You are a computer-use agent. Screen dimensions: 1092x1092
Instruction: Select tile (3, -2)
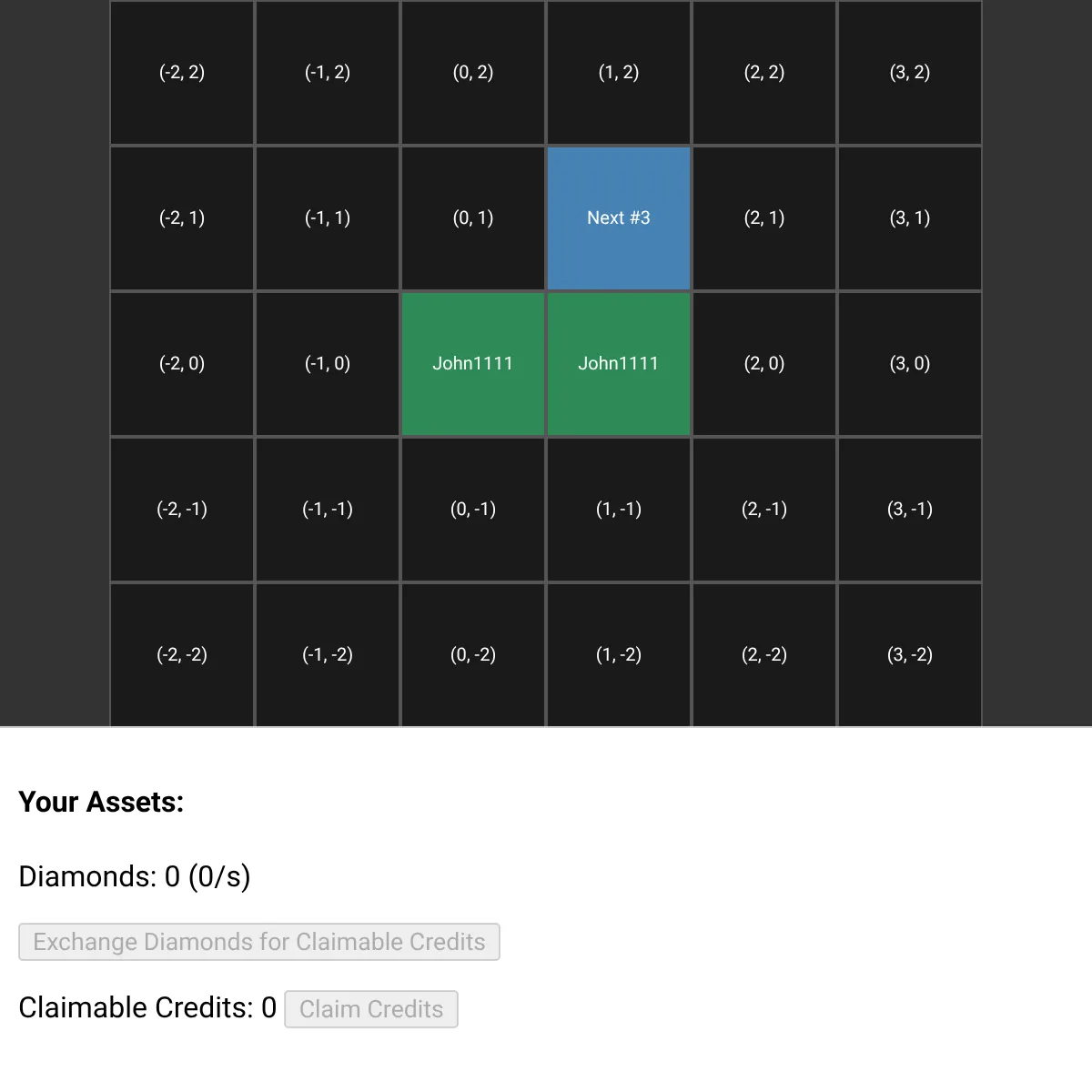pos(910,655)
